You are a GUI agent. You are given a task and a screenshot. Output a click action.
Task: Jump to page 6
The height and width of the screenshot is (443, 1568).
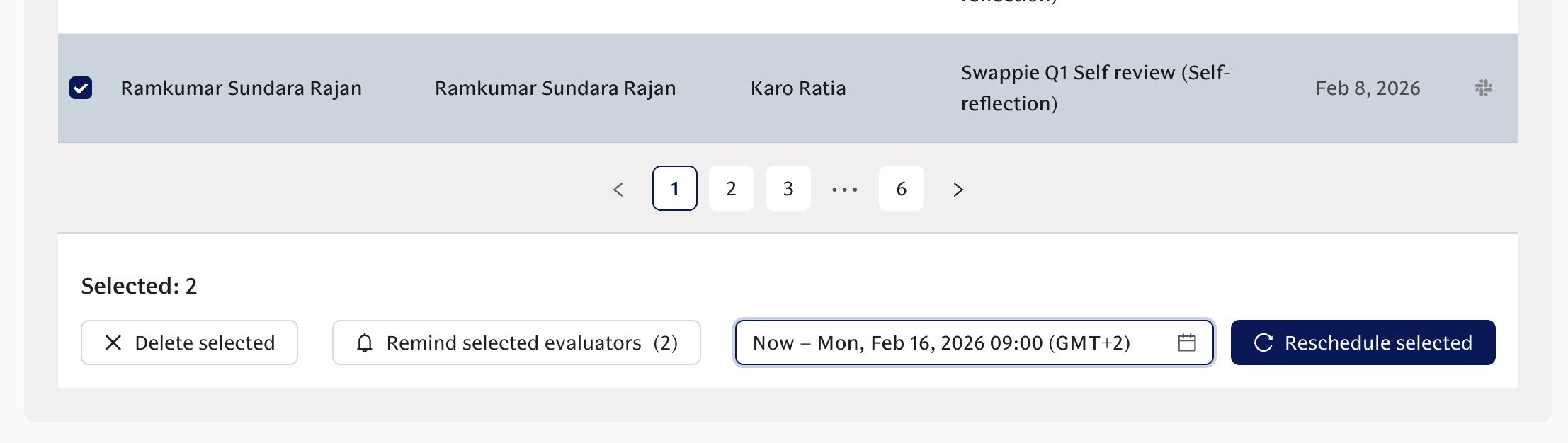(x=901, y=189)
